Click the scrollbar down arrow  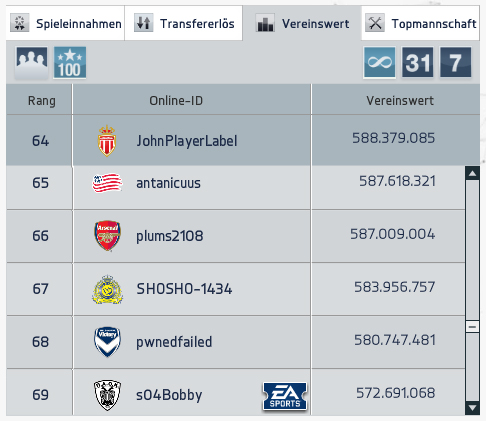coord(472,408)
